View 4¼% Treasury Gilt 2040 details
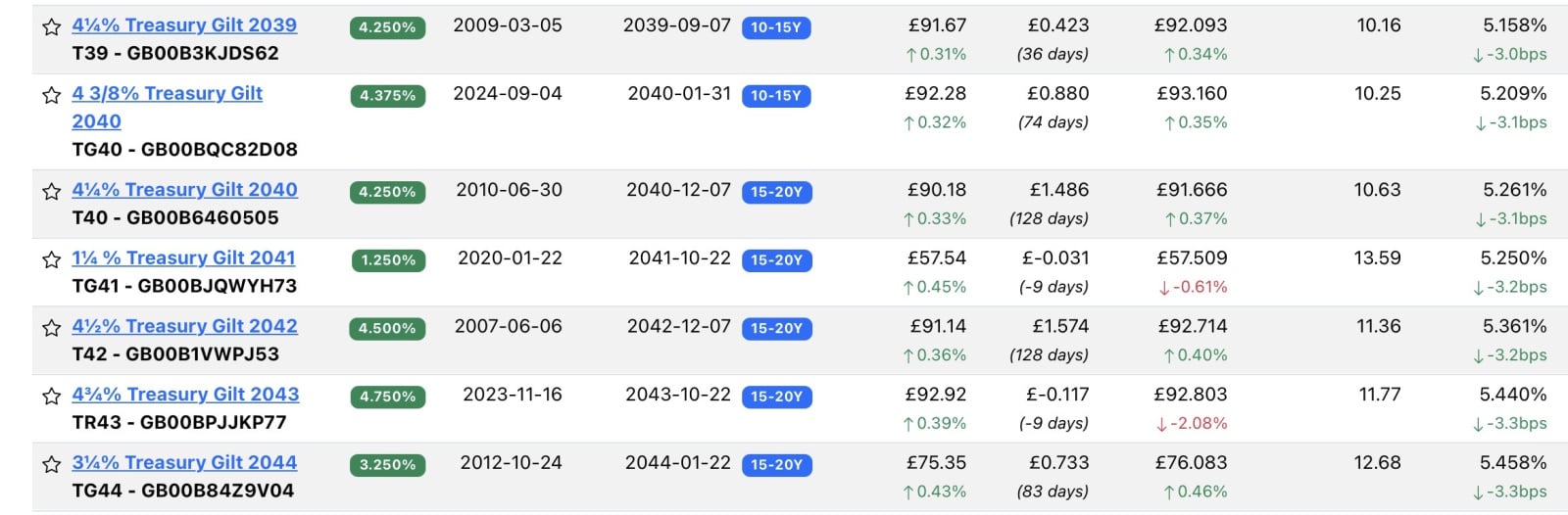This screenshot has height=515, width=1568. pyautogui.click(x=184, y=190)
